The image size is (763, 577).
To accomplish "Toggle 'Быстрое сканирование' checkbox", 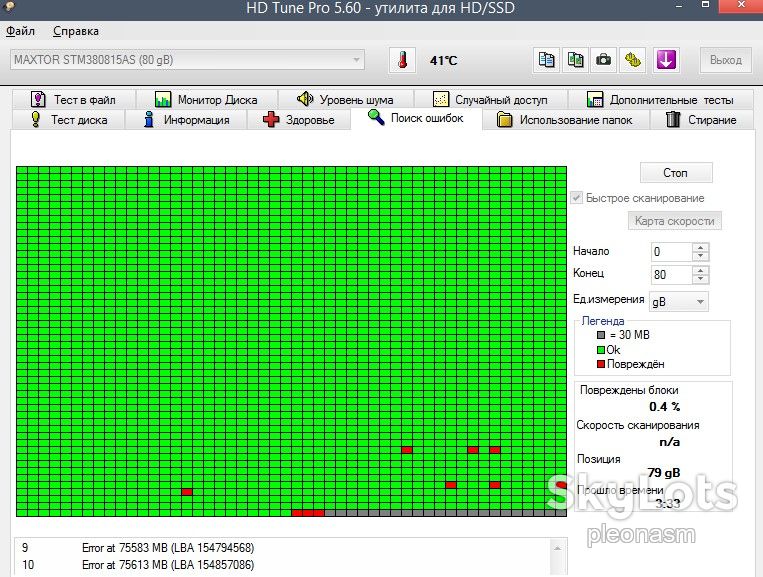I will click(577, 198).
